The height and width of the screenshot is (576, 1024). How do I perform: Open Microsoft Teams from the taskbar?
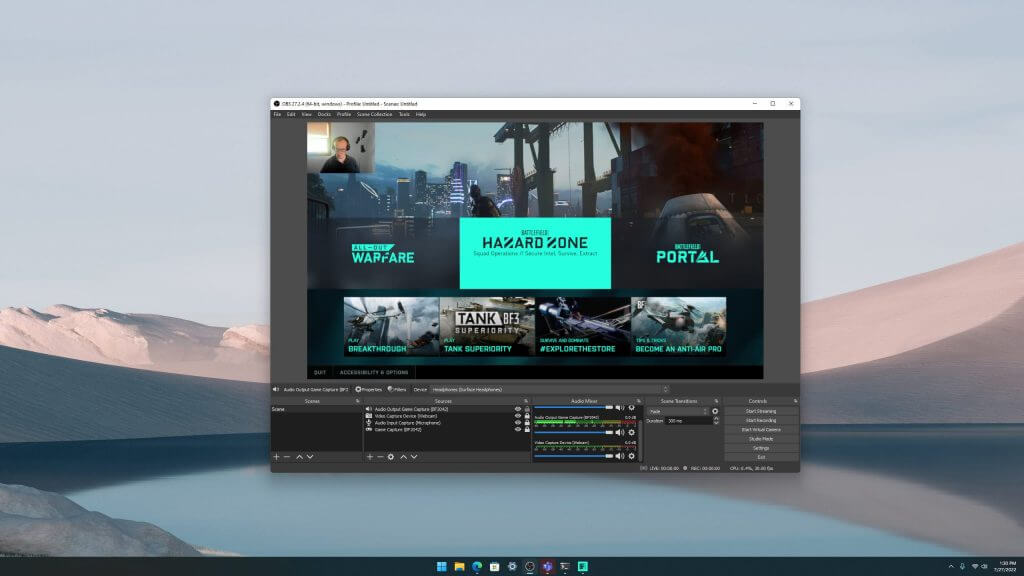point(547,566)
